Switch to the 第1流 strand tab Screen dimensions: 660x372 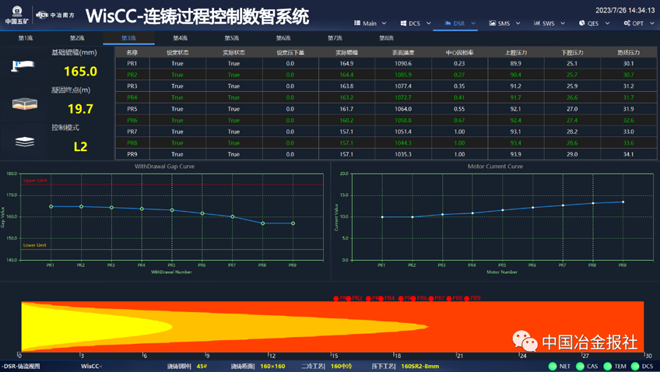(x=26, y=38)
